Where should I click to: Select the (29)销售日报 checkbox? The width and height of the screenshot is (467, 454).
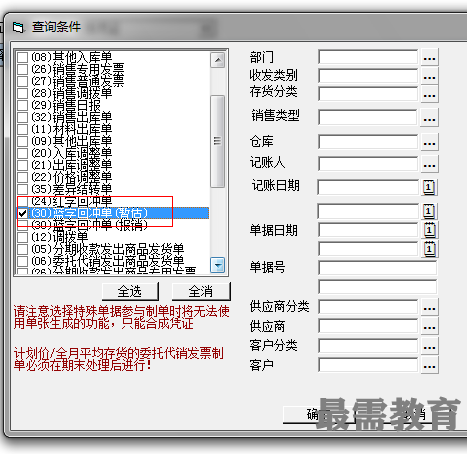coord(22,105)
